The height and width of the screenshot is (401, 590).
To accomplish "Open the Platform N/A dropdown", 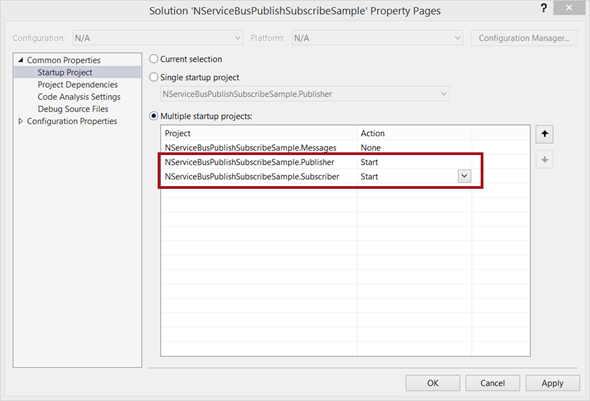I will coord(377,38).
